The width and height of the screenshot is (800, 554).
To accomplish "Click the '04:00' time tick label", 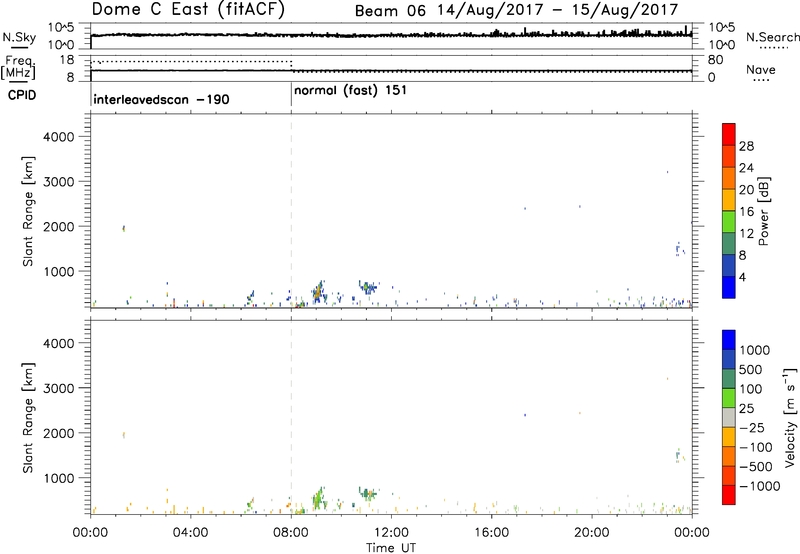I will (190, 533).
